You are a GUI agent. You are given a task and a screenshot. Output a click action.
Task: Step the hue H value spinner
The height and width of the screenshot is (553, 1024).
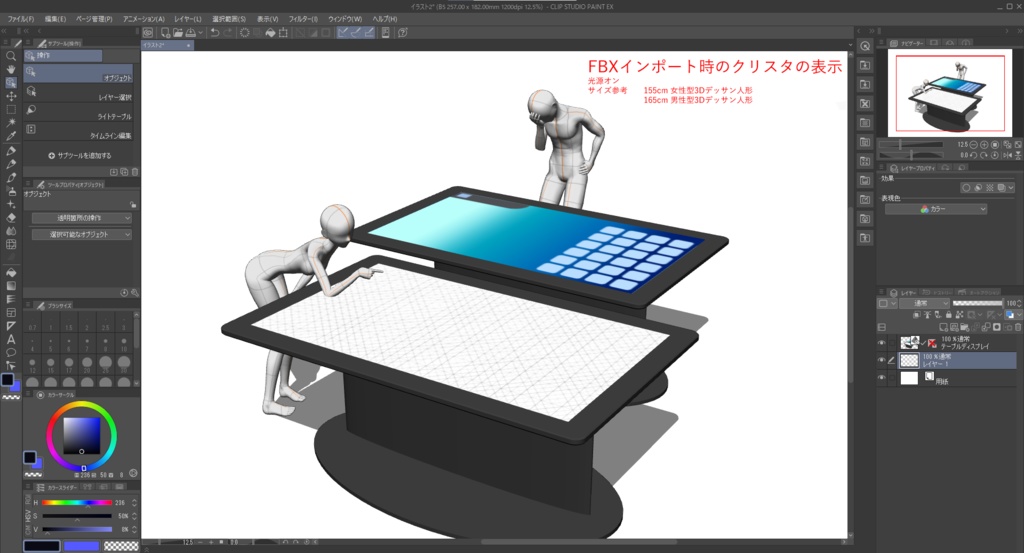(135, 503)
